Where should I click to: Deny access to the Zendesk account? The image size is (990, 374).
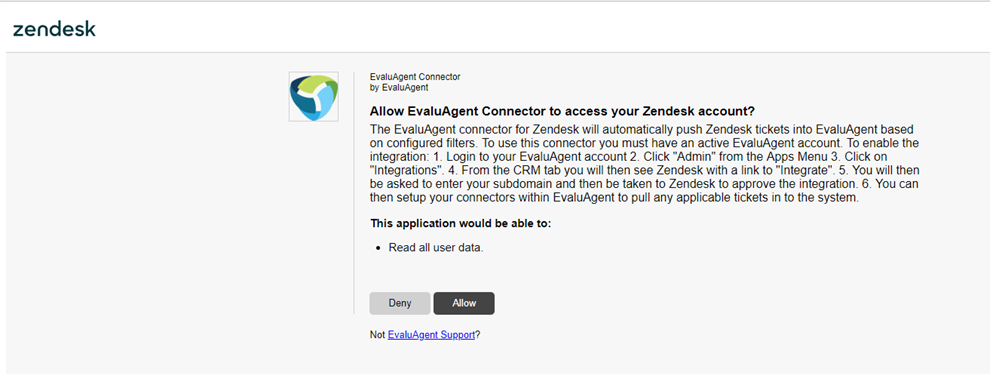pyautogui.click(x=400, y=303)
